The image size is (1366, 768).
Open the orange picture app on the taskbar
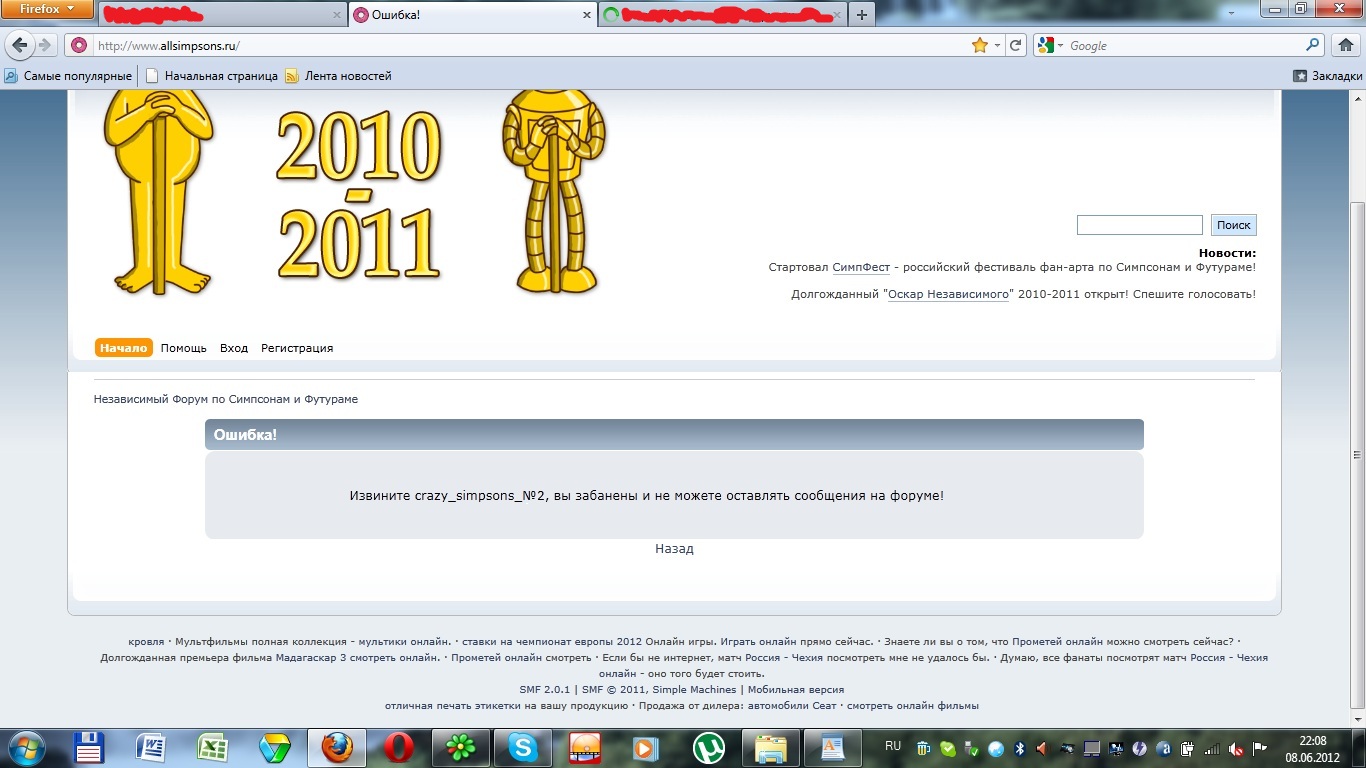[585, 748]
